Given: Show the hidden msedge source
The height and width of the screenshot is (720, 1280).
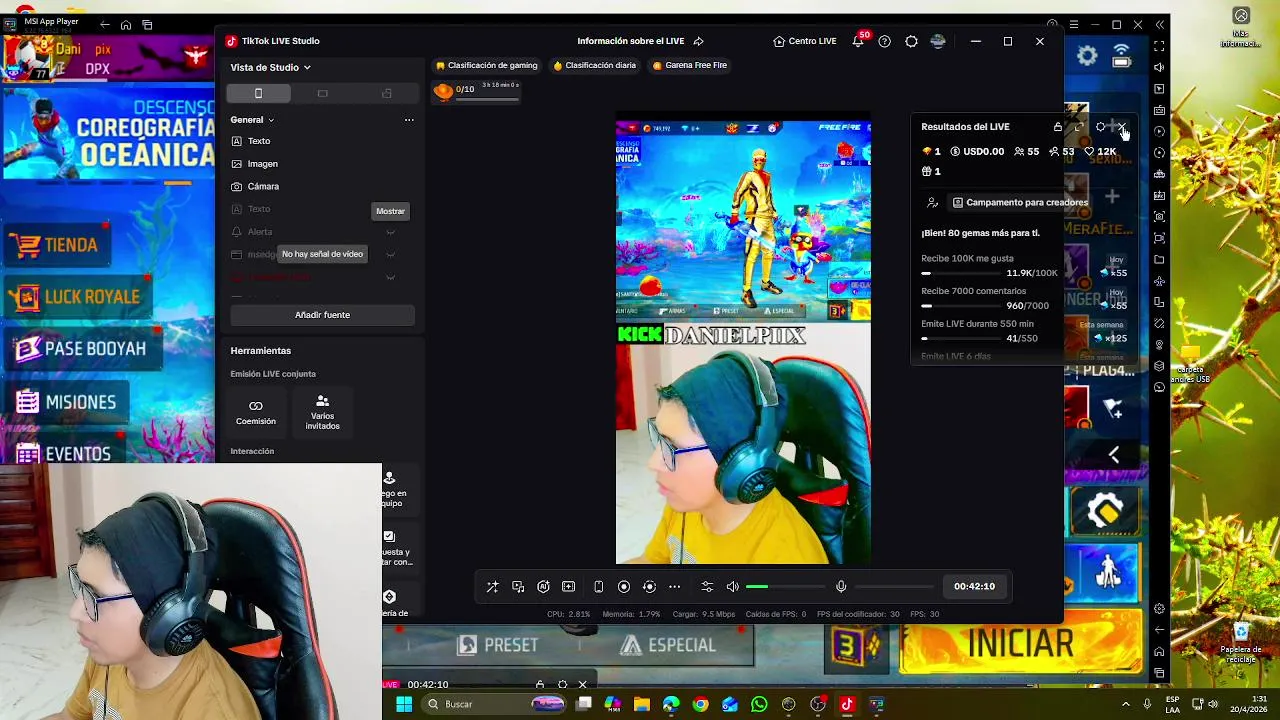Looking at the screenshot, I should 390,255.
